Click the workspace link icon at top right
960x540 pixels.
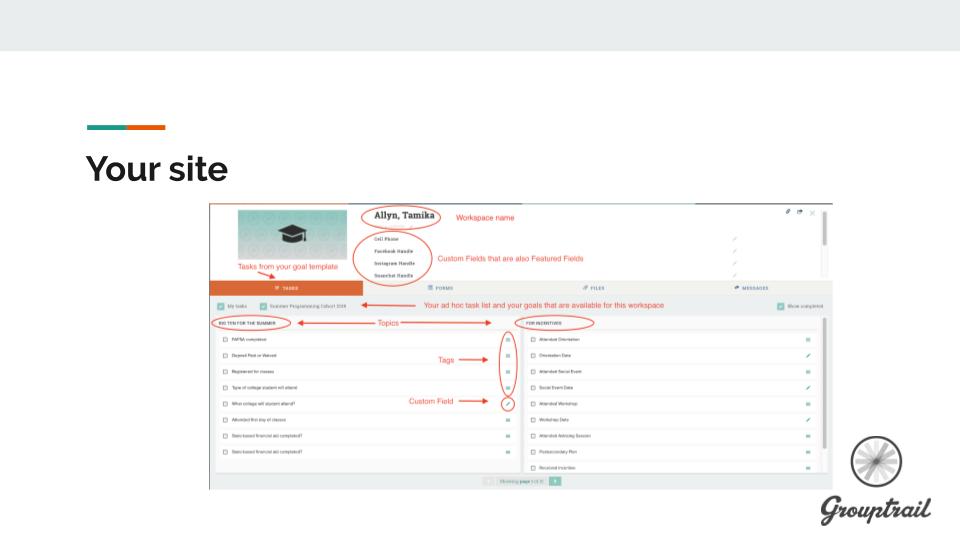point(788,212)
